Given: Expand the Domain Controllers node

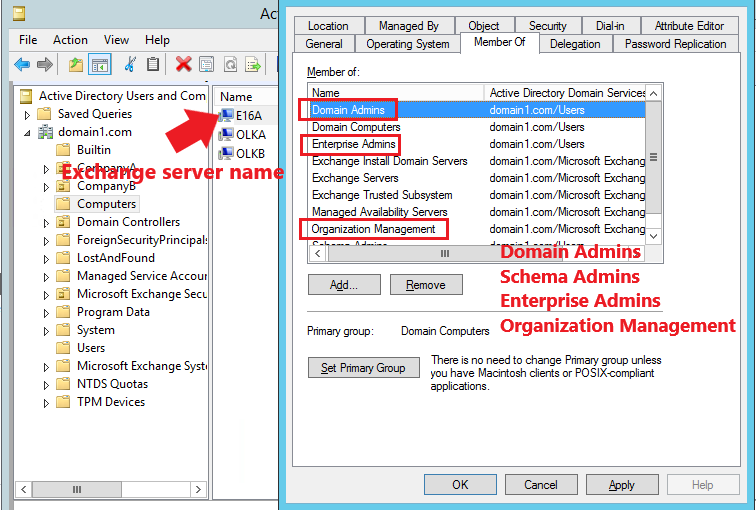Looking at the screenshot, I should click(x=46, y=223).
